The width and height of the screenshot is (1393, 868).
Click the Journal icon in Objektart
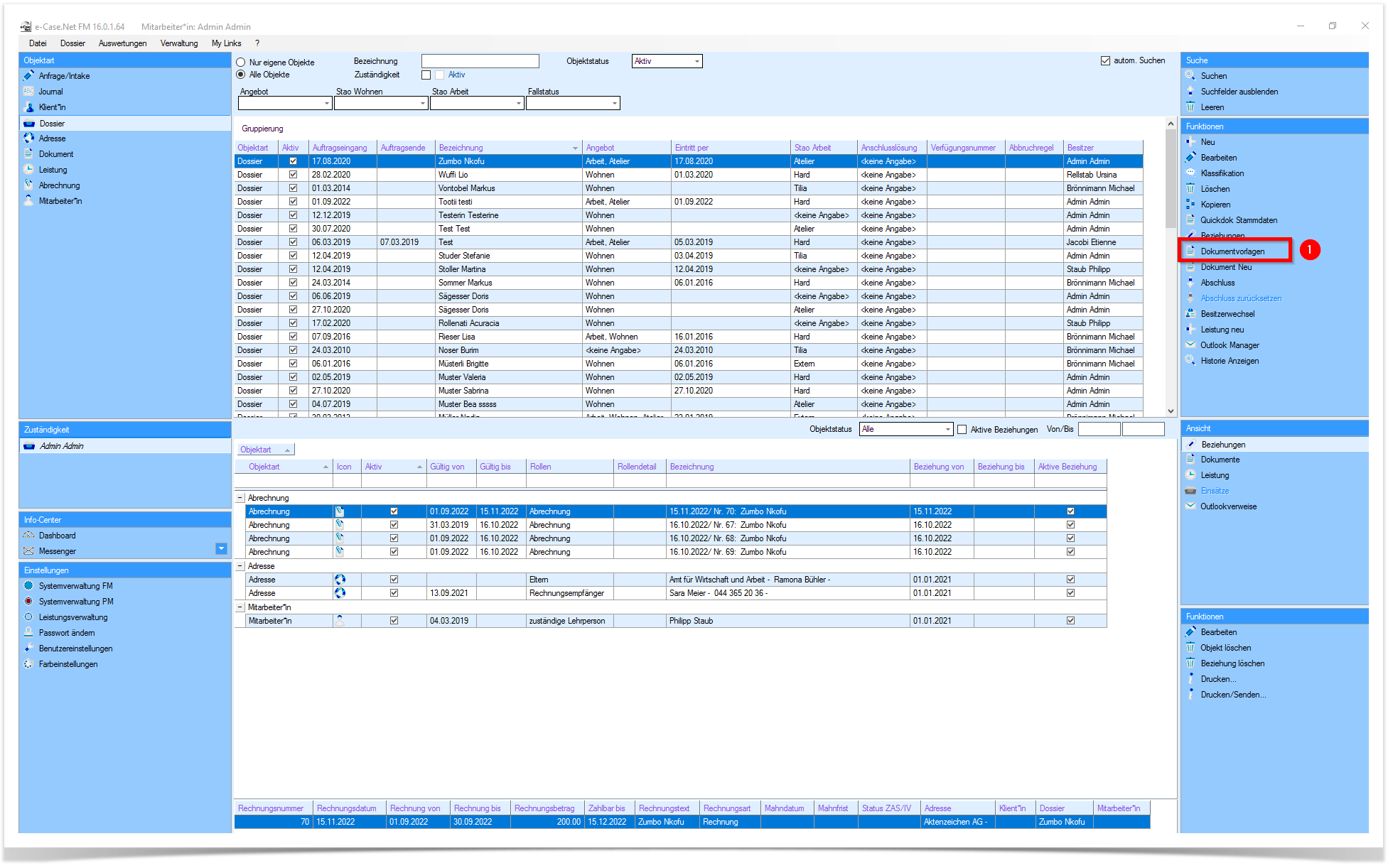28,91
